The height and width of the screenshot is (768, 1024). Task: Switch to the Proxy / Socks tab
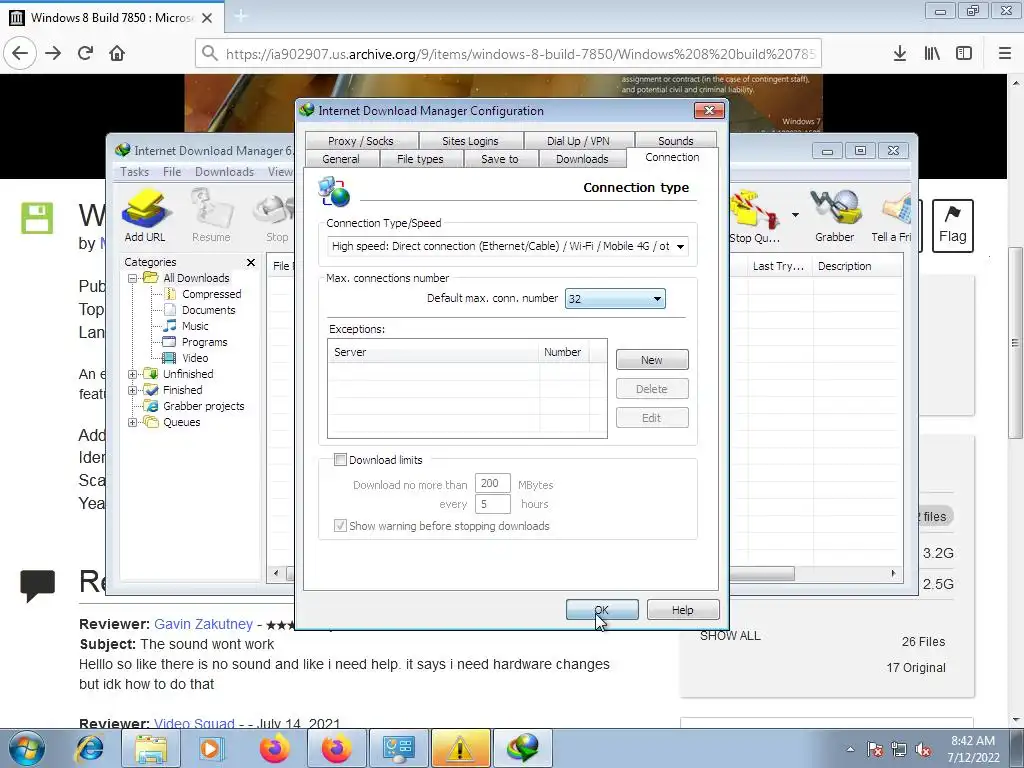[x=360, y=140]
